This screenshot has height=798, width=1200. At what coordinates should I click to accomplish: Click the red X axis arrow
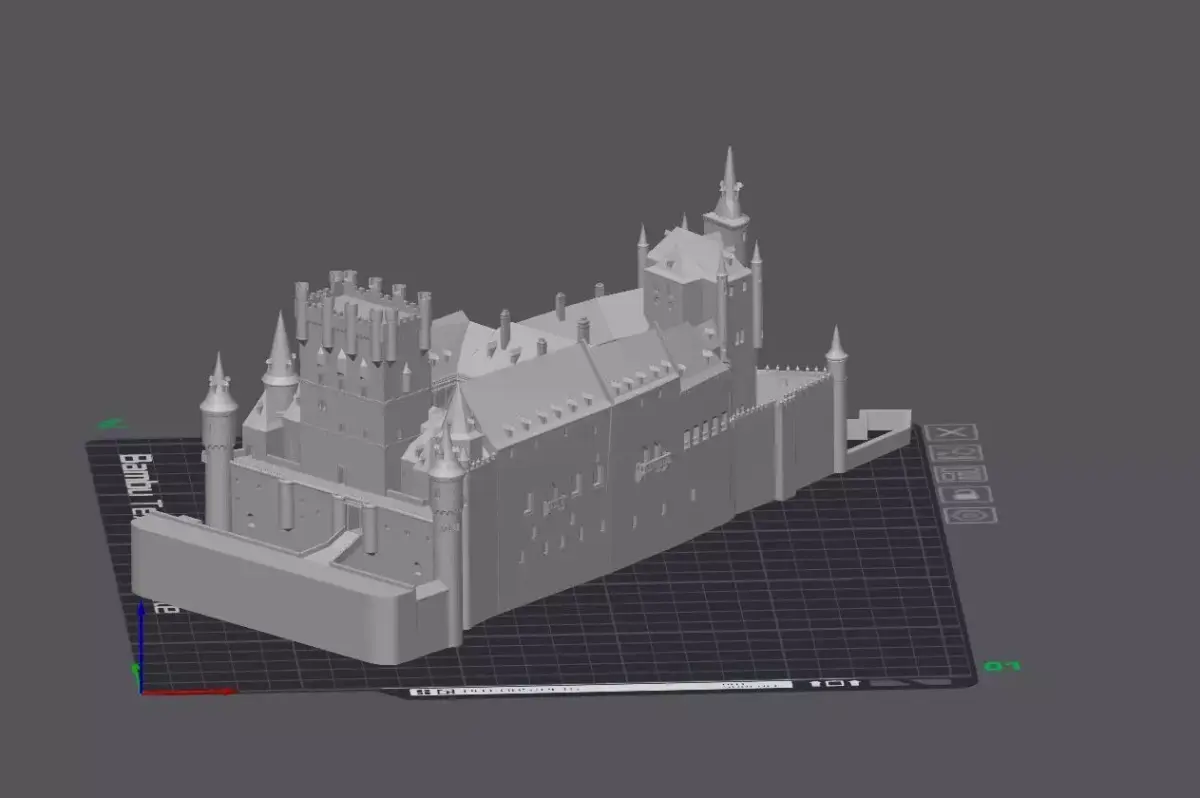point(190,690)
